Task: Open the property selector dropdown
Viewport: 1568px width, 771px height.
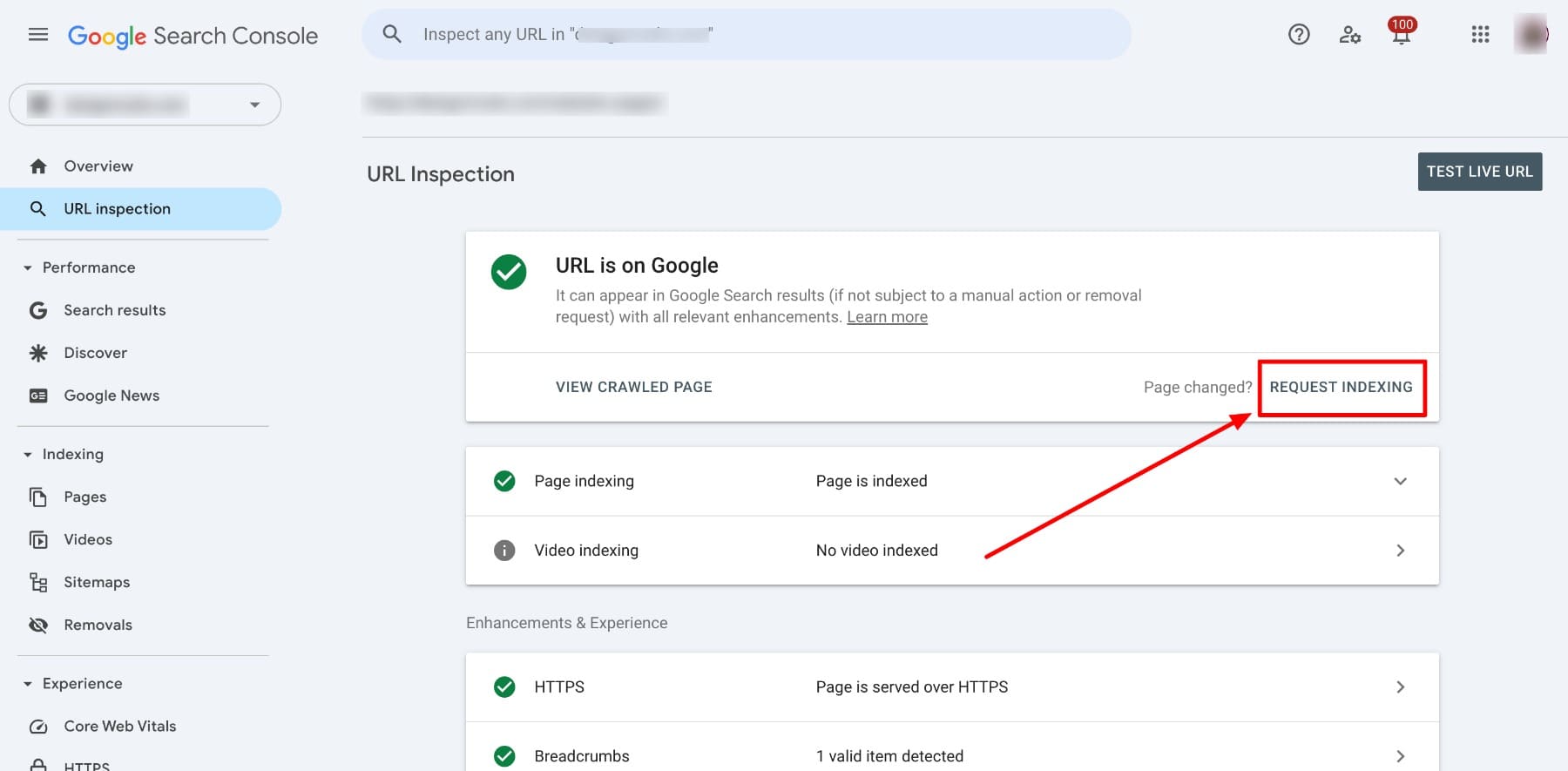Action: coord(145,105)
